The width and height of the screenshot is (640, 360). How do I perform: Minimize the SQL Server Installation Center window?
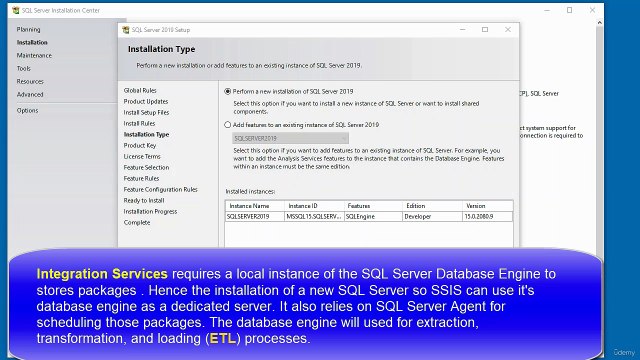(x=547, y=10)
